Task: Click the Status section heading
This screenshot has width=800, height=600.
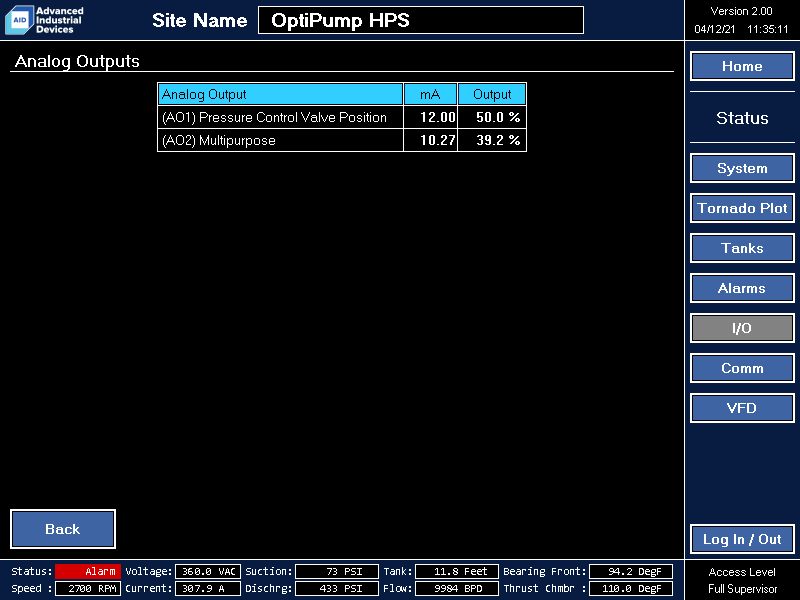Action: [742, 118]
